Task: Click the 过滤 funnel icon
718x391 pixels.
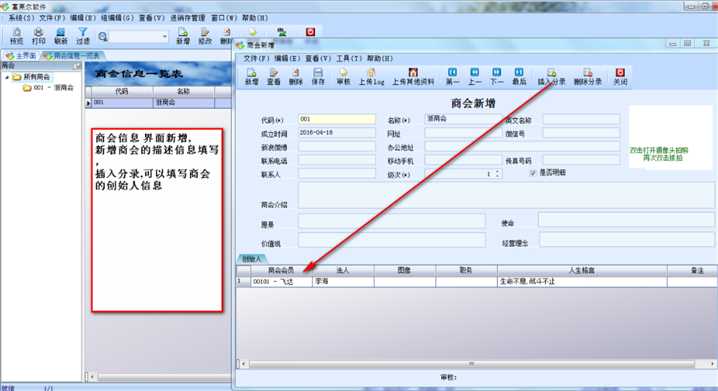Action: (83, 36)
